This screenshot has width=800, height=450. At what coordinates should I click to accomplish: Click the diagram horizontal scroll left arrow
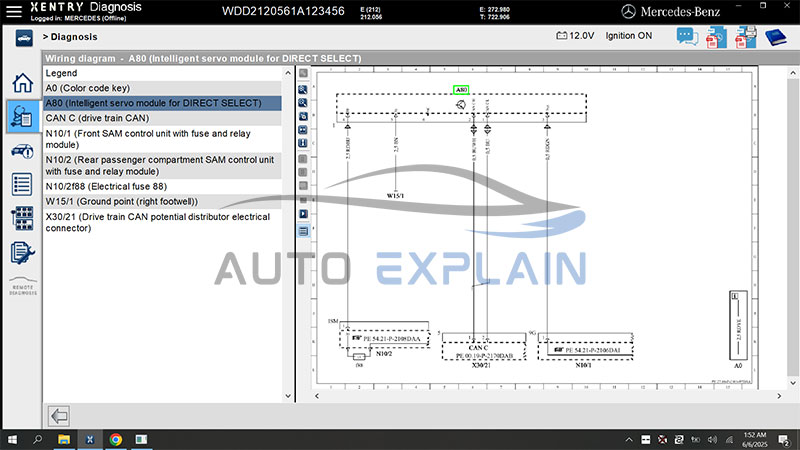[x=317, y=396]
